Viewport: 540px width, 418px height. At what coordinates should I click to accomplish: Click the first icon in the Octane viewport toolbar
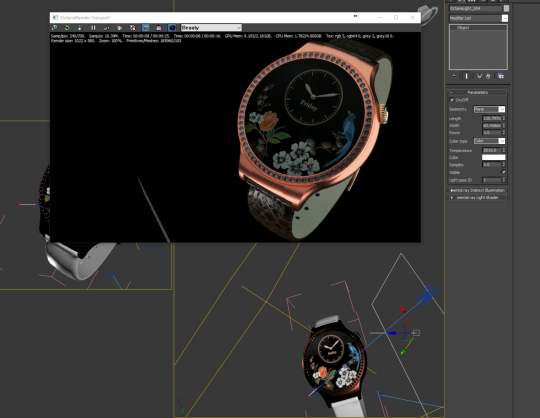pyautogui.click(x=54, y=28)
